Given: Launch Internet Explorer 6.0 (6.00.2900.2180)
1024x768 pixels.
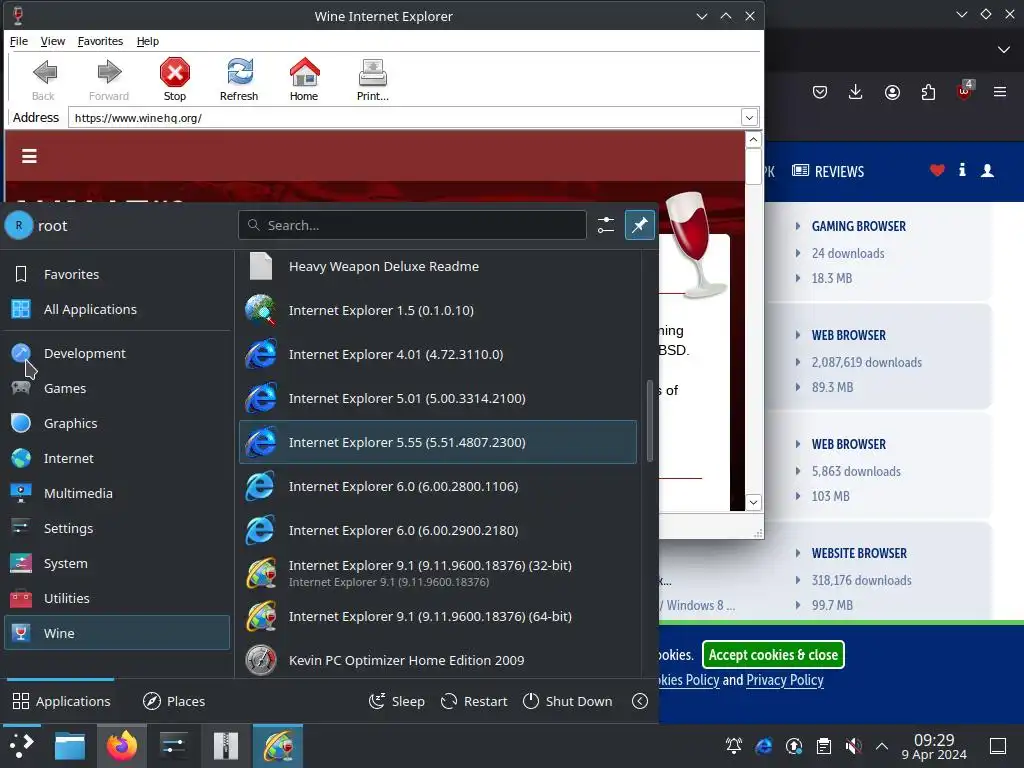Looking at the screenshot, I should pyautogui.click(x=438, y=530).
